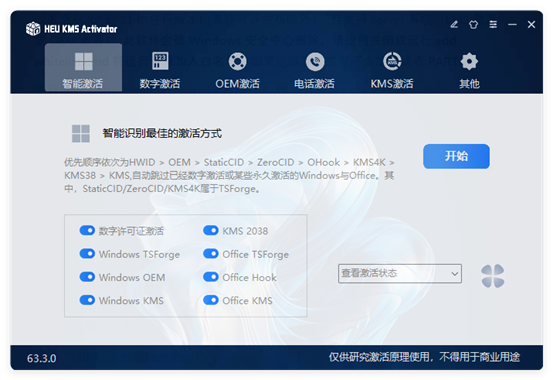Expand the 查看激活状态 dropdown
Screen dimensions: 553x380
point(400,273)
